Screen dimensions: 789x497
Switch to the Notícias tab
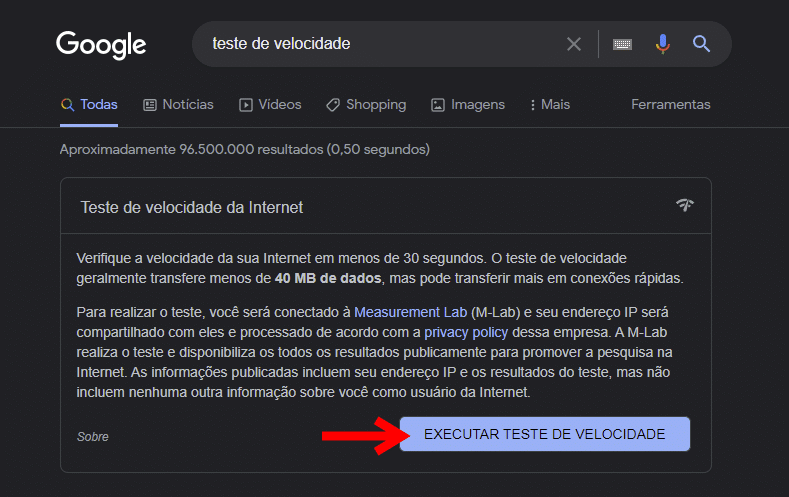[178, 104]
